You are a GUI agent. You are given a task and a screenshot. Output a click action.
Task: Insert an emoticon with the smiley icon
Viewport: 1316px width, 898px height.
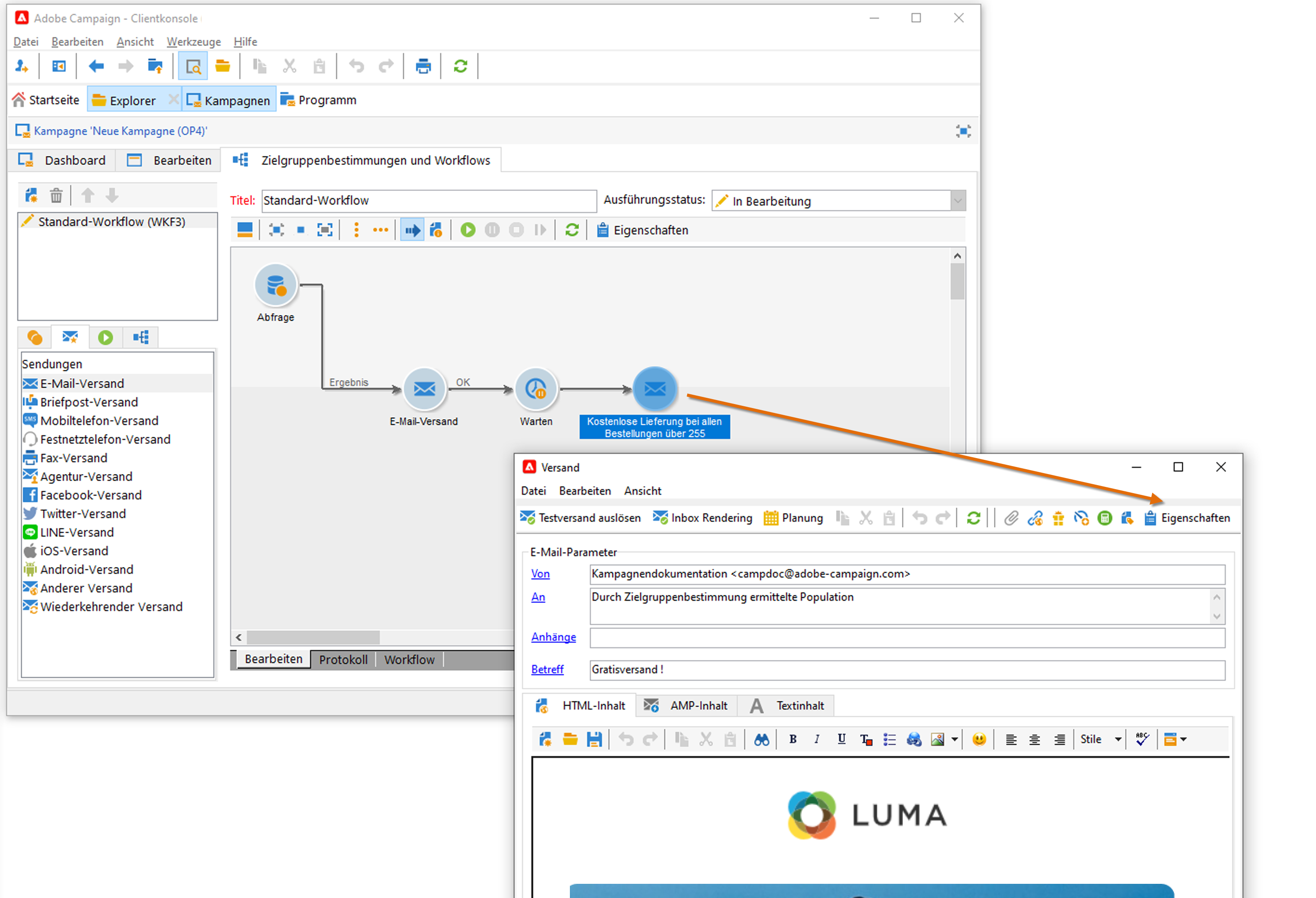[979, 739]
